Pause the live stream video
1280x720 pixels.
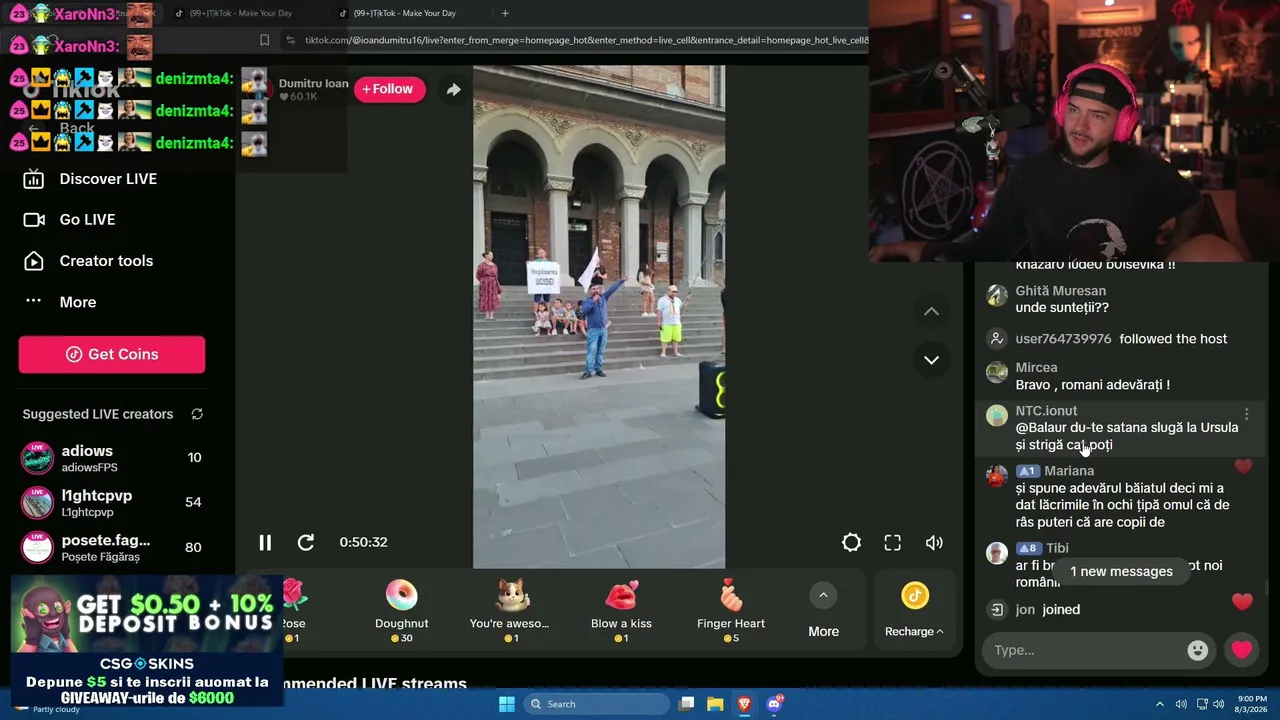point(265,542)
